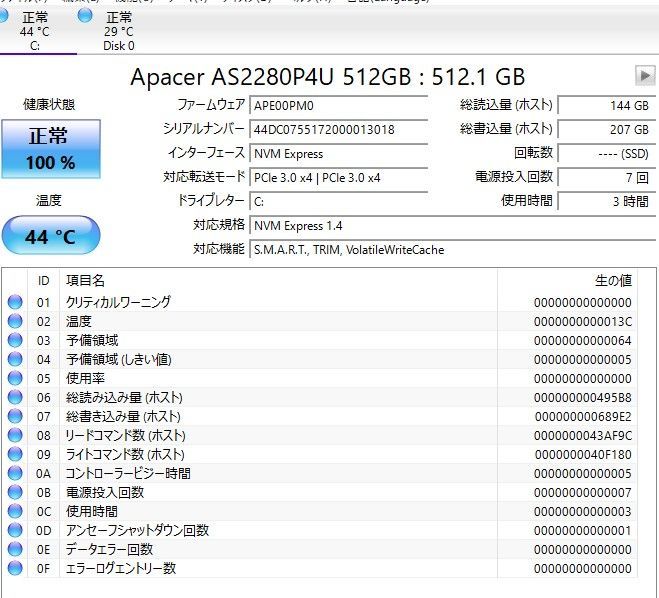Click the 生の値 column header
Viewport: 659px width, 598px height.
click(613, 281)
